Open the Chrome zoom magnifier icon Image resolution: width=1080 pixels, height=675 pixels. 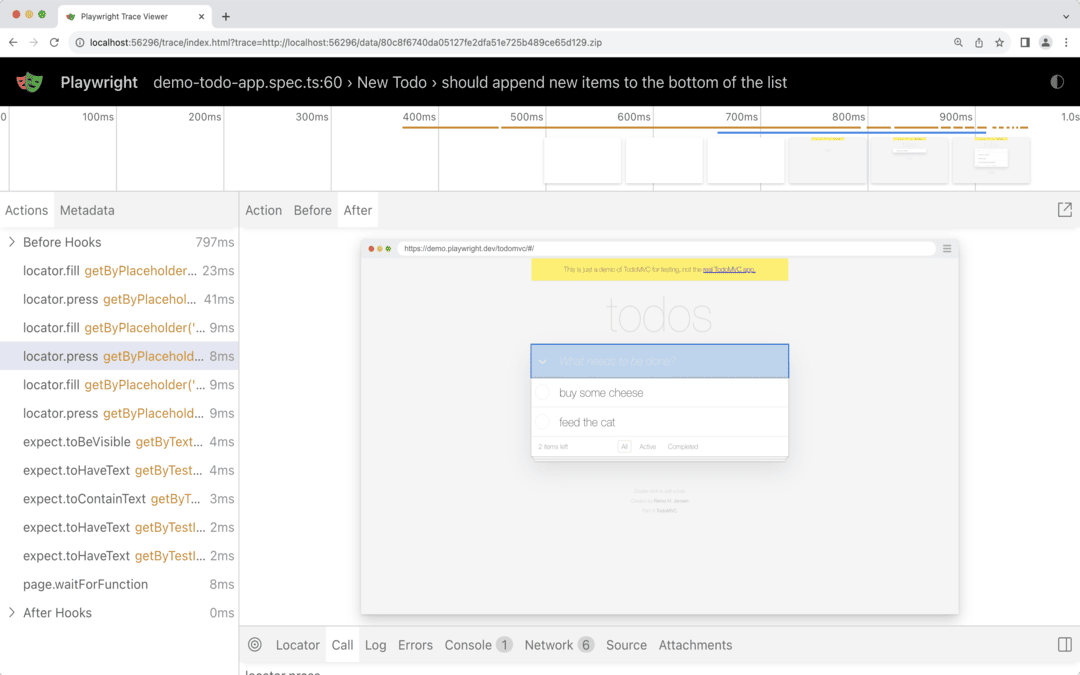[958, 43]
